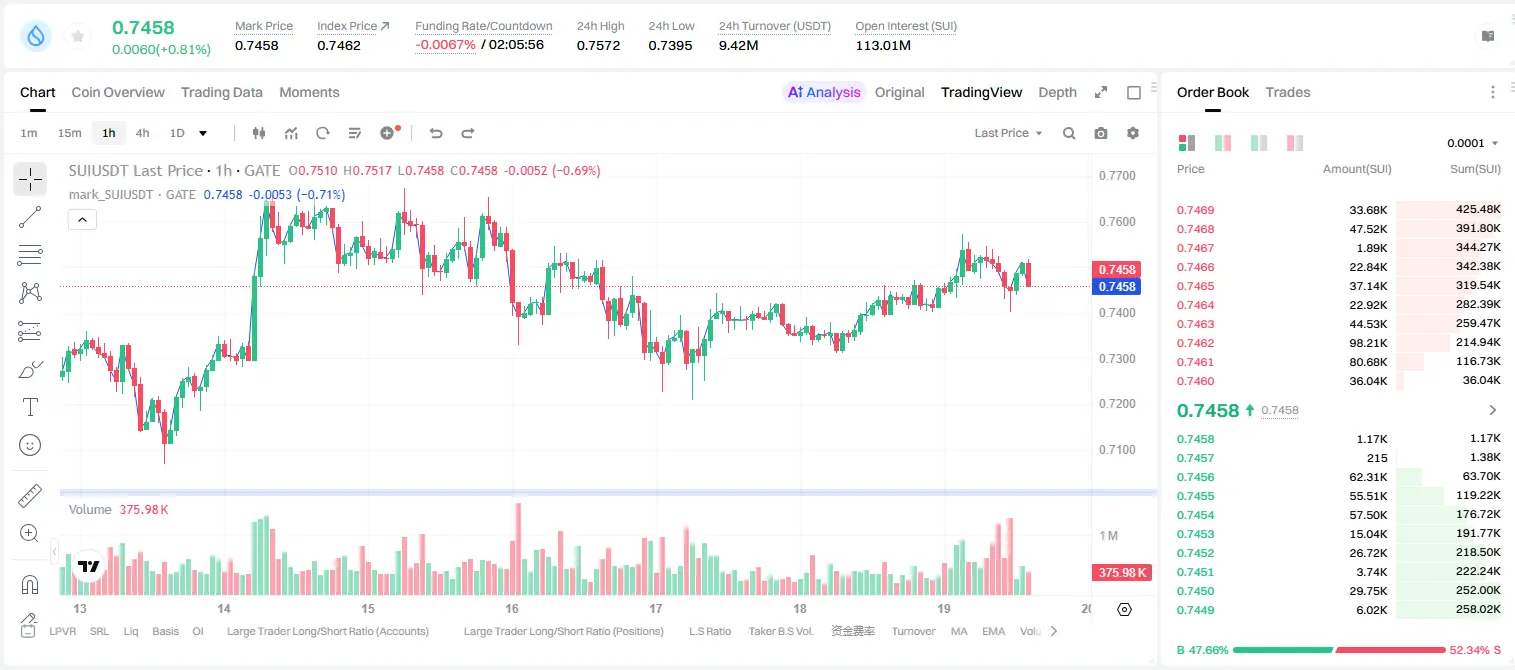Select the text annotation tool

[30, 407]
